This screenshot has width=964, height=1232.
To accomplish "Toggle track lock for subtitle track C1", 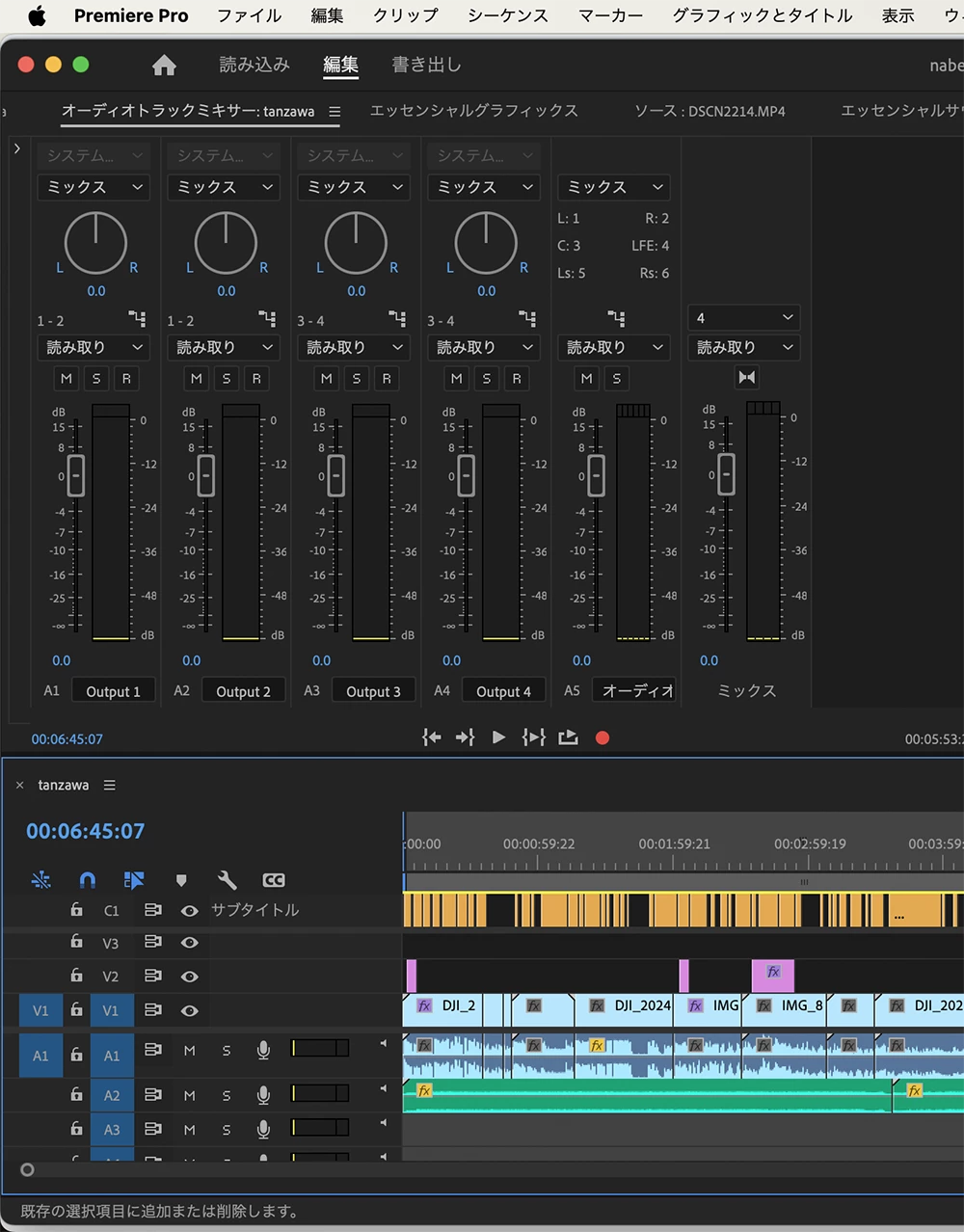I will (76, 909).
